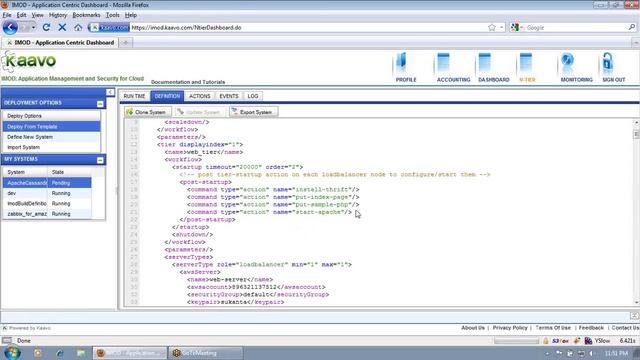Open new tab with plus button

126,42
